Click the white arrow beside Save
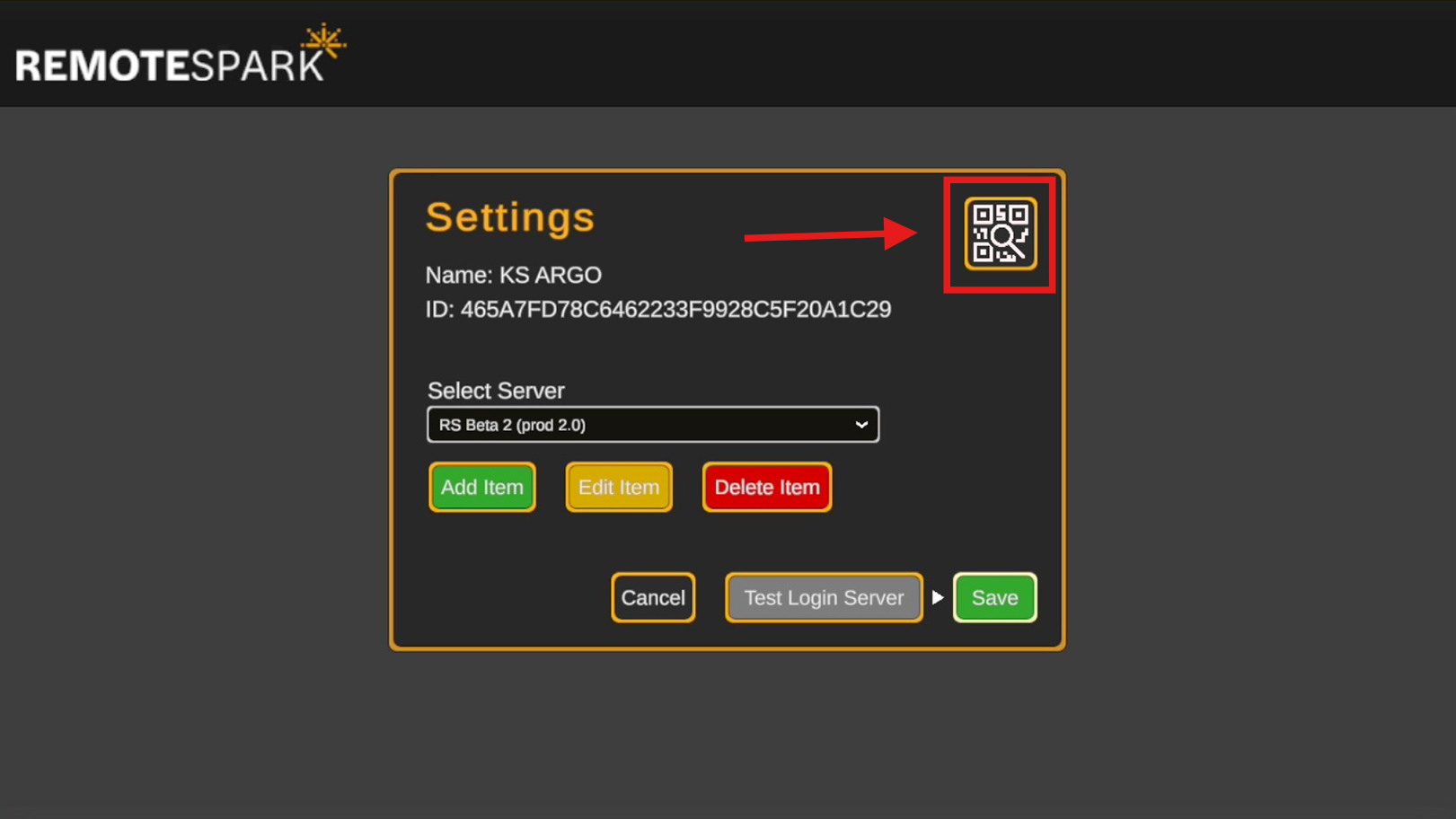 tap(938, 597)
